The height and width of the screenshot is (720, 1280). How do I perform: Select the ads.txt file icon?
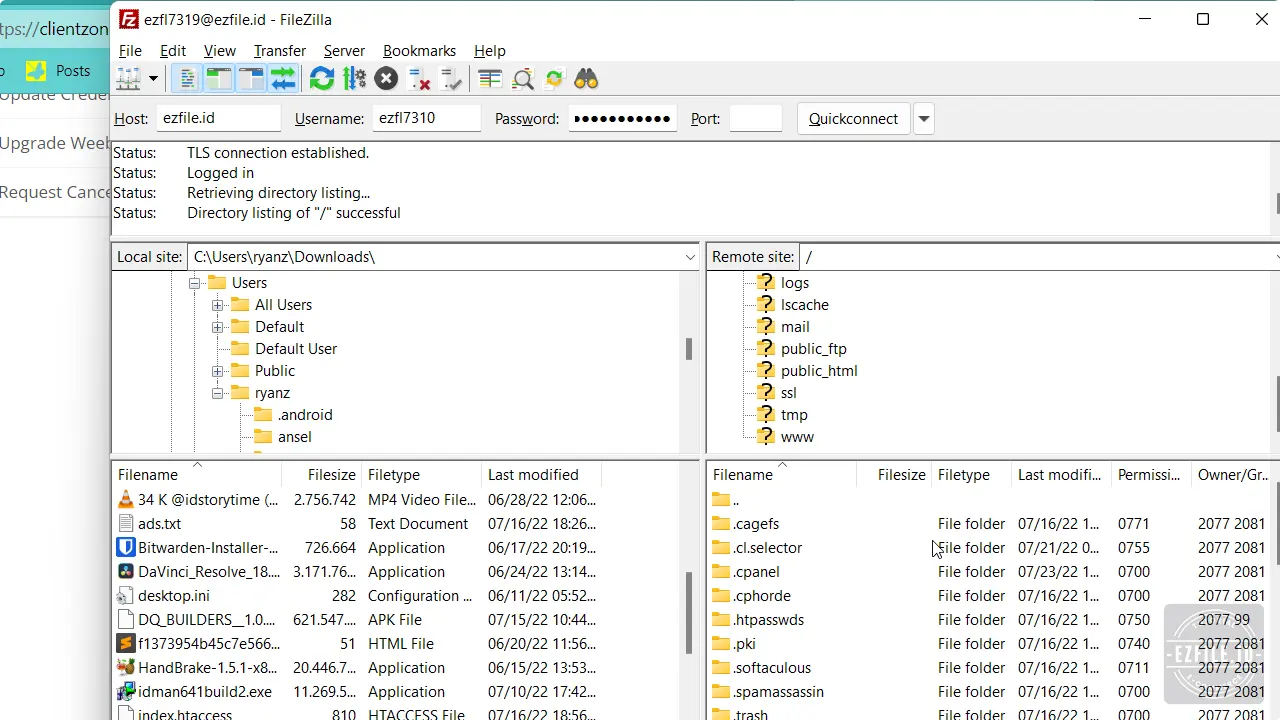pos(126,524)
